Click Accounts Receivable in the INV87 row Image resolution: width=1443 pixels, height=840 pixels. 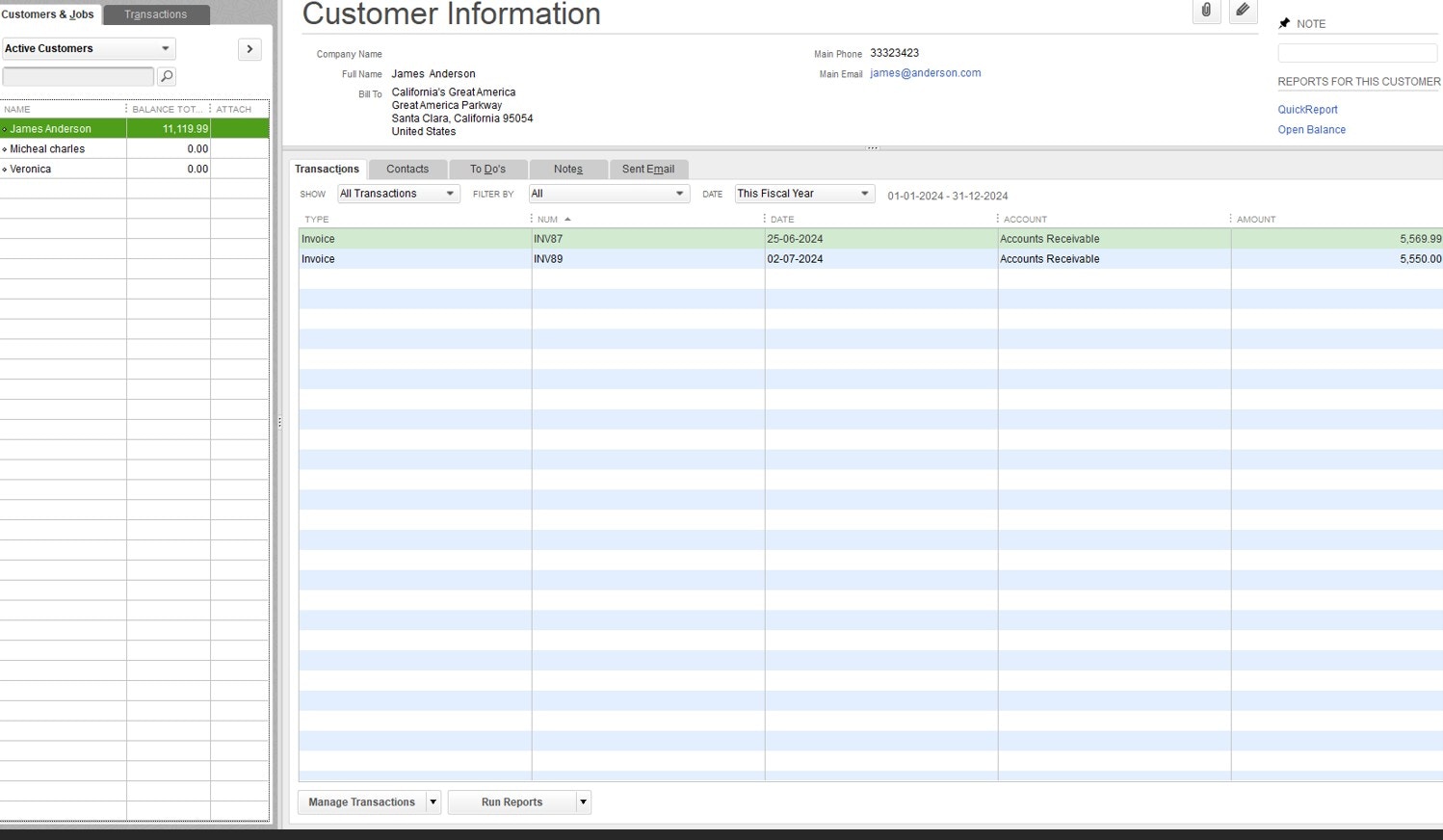pyautogui.click(x=1114, y=239)
